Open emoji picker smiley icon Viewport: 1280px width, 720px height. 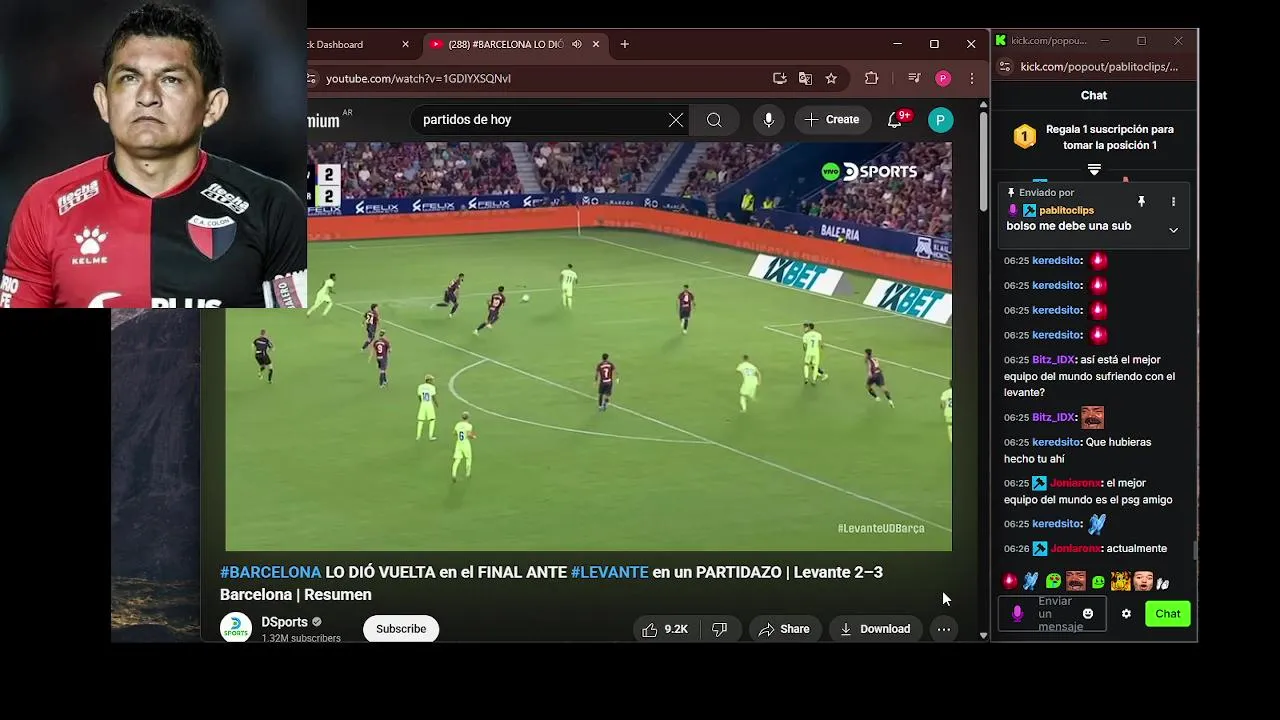[1088, 614]
